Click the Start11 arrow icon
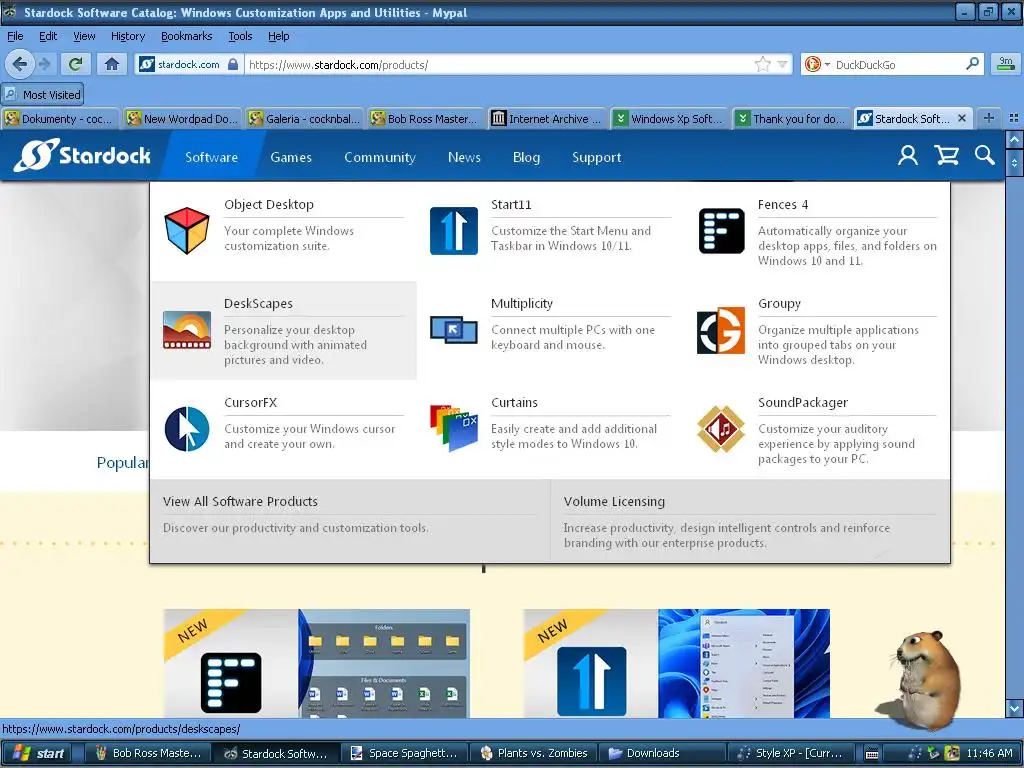Viewport: 1024px width, 768px height. (454, 231)
